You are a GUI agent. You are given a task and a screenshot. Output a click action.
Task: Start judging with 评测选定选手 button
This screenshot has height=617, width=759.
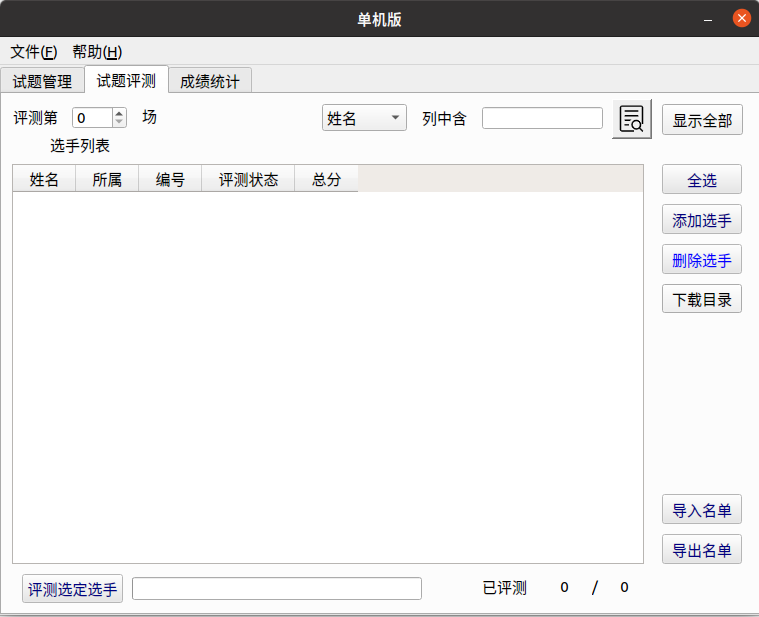(x=73, y=589)
